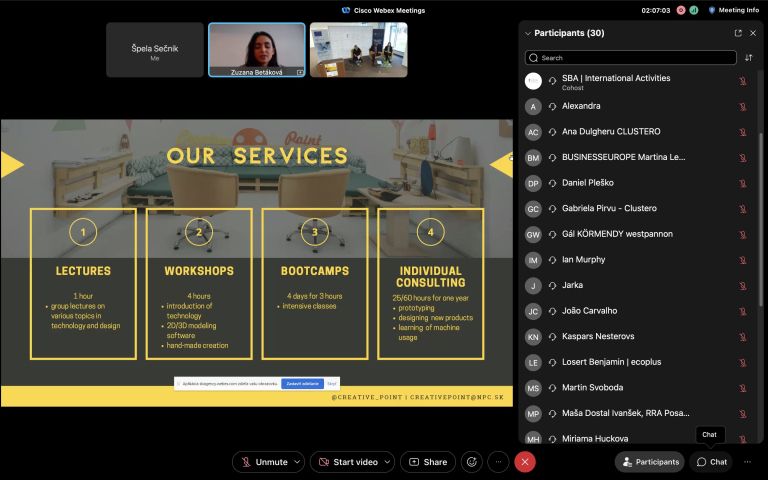Image resolution: width=768 pixels, height=480 pixels.
Task: Select Zuzana Betáková's video thumbnail
Action: (257, 49)
